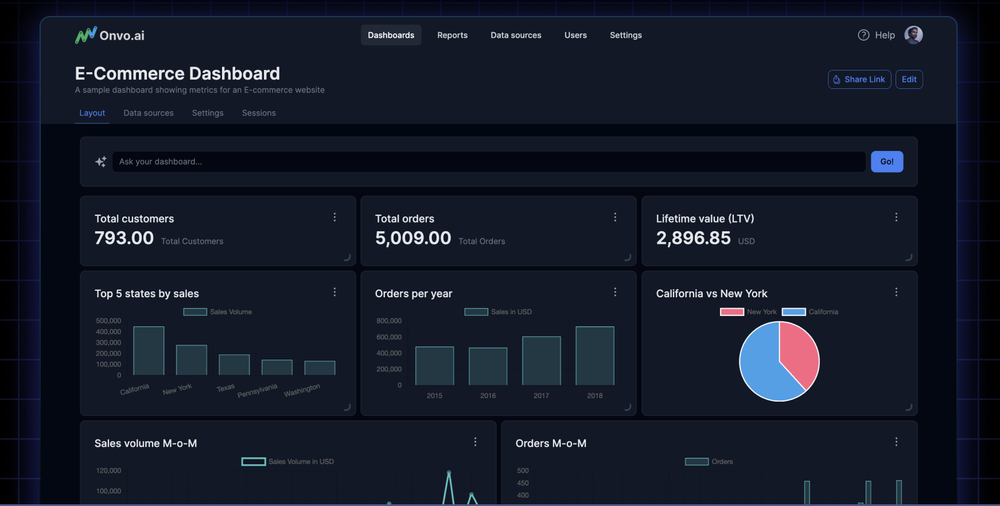Toggle the Sales in USD legend item
The image size is (1000, 506).
[x=498, y=312]
